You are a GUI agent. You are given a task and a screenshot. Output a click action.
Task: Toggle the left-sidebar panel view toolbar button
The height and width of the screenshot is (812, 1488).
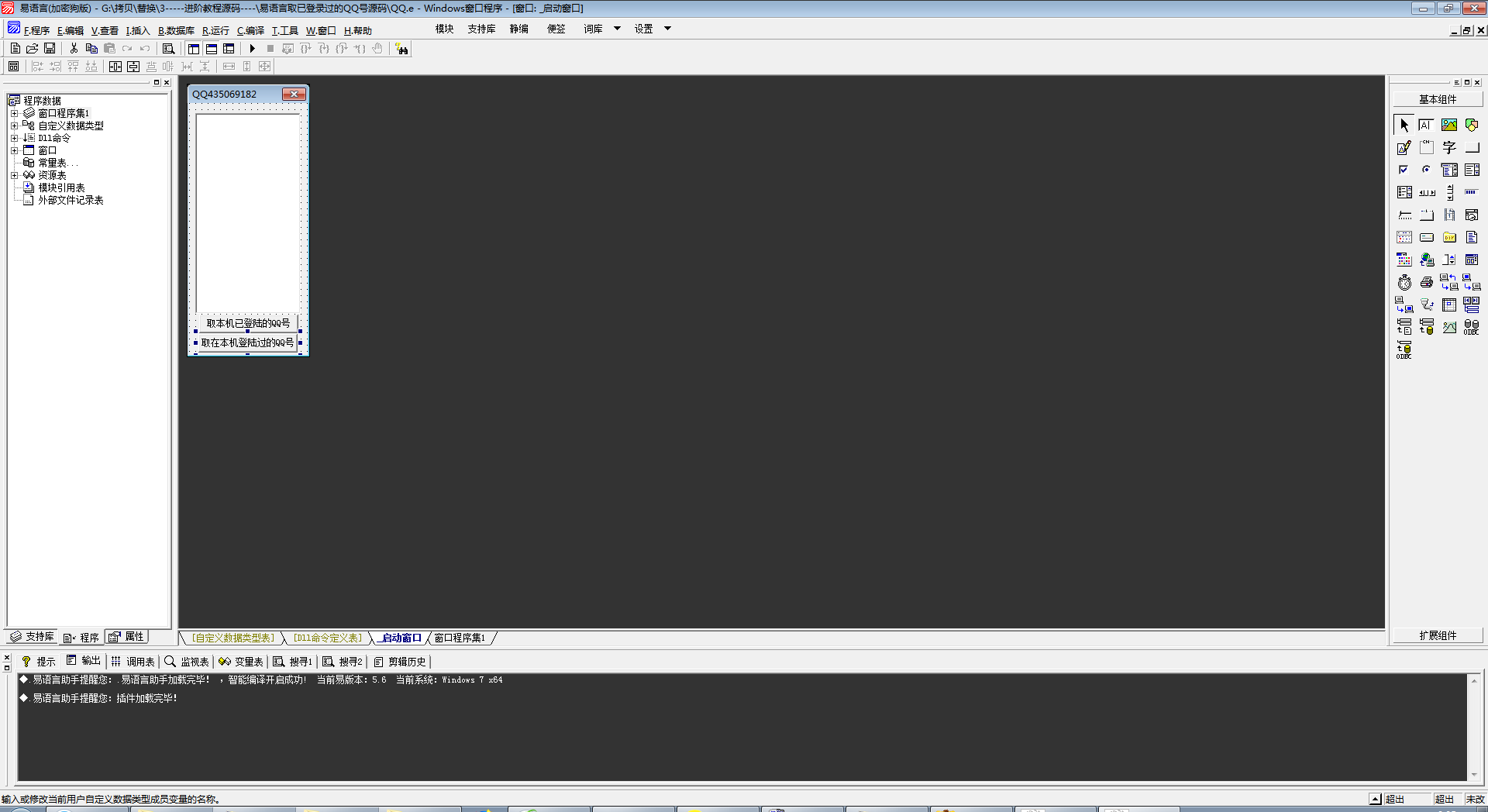(194, 49)
